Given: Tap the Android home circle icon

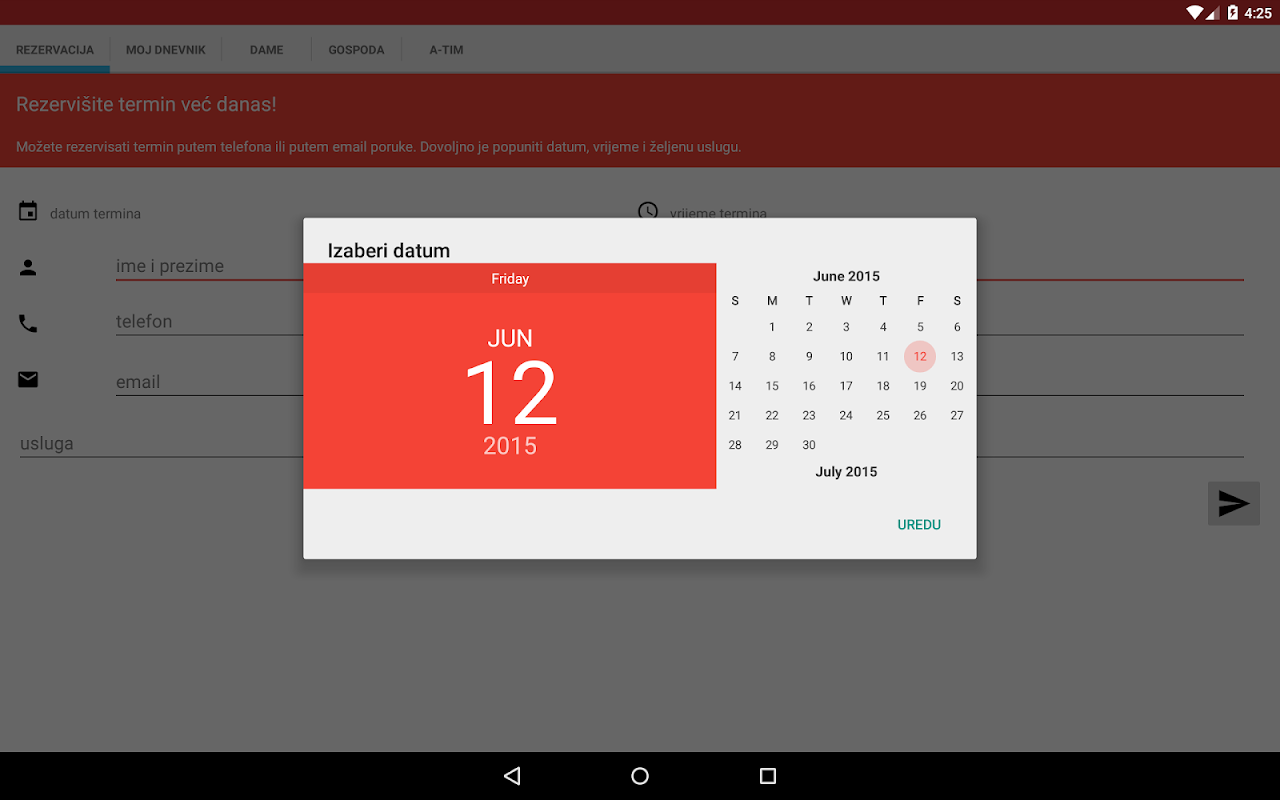Looking at the screenshot, I should click(640, 776).
